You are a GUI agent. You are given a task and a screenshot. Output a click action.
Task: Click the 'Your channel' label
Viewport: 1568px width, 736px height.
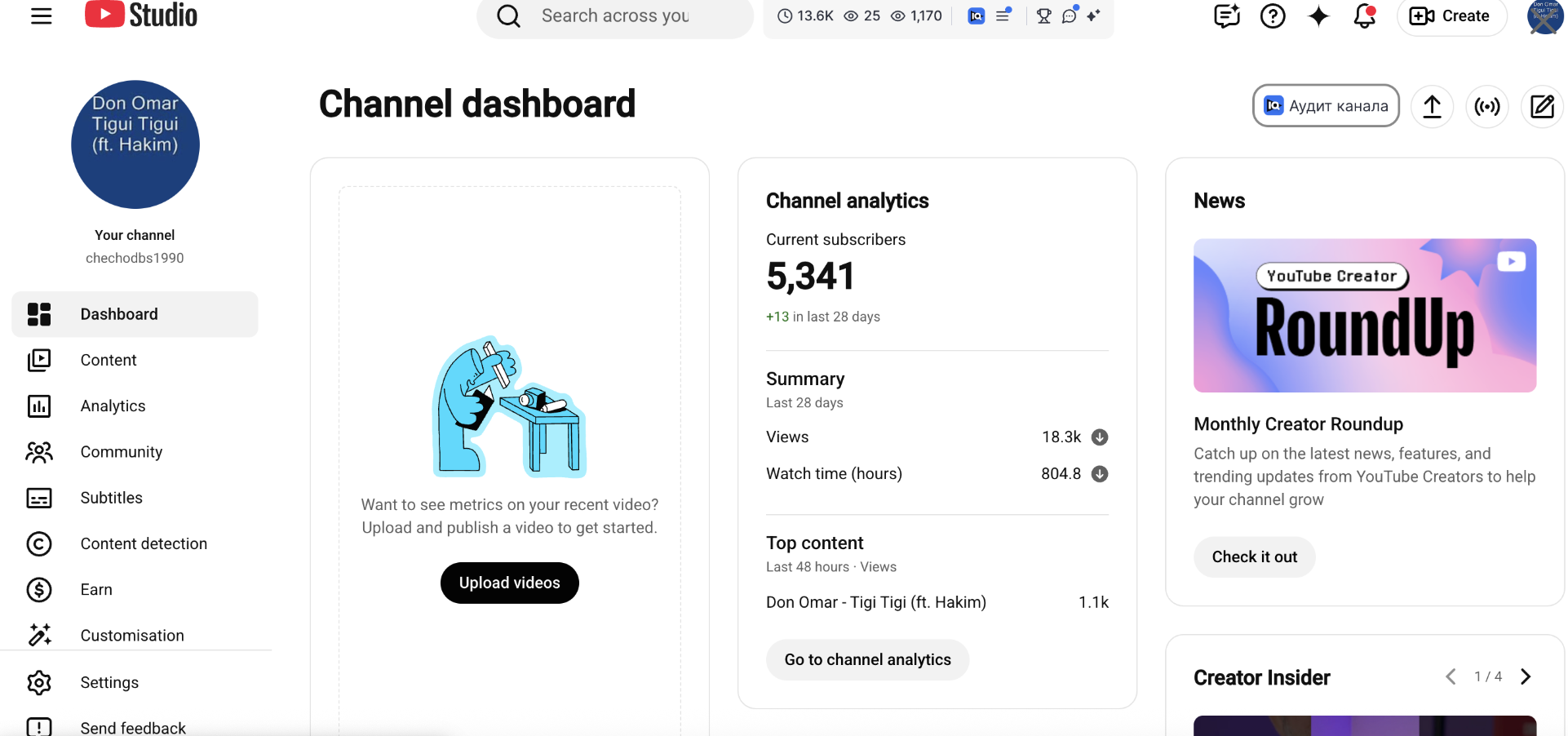click(x=135, y=235)
